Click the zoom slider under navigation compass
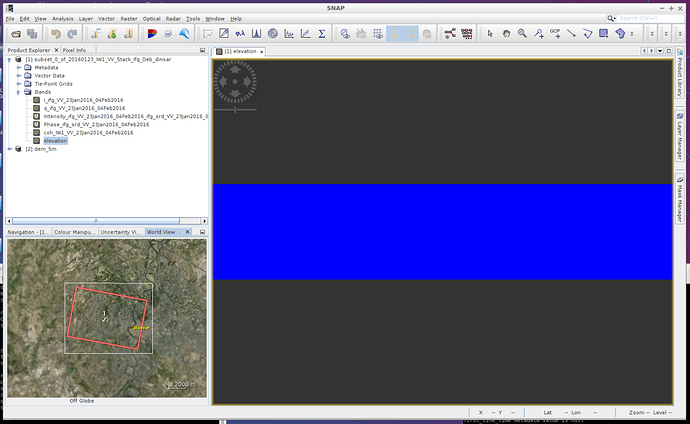The image size is (690, 424). click(235, 110)
